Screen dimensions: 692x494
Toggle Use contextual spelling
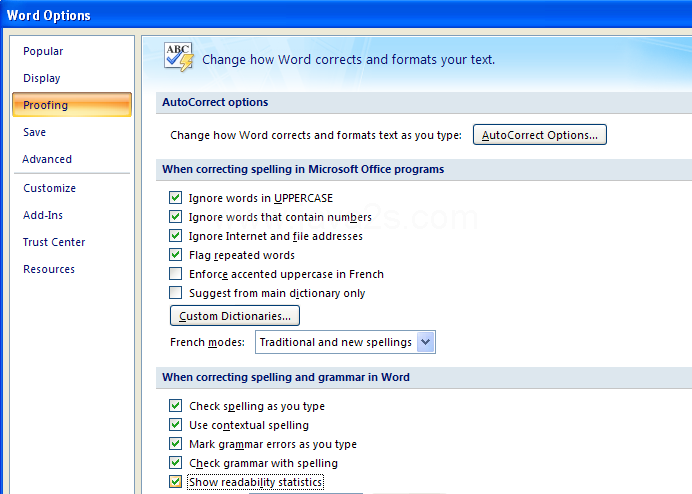point(175,424)
